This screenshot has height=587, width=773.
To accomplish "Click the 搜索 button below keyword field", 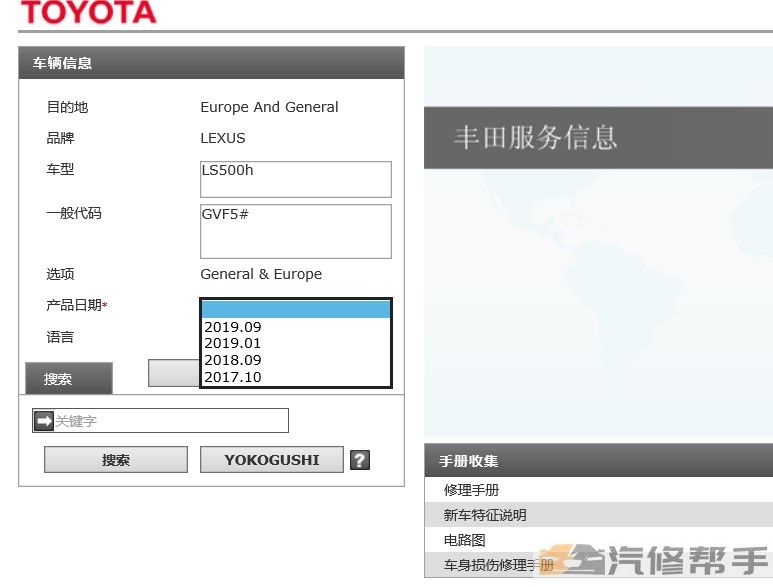I will [x=116, y=460].
